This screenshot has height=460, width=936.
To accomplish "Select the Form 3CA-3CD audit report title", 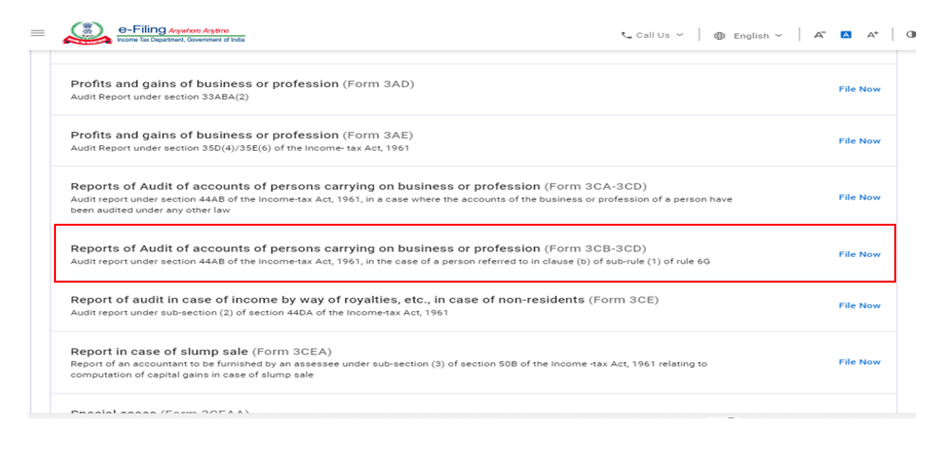I will click(305, 186).
